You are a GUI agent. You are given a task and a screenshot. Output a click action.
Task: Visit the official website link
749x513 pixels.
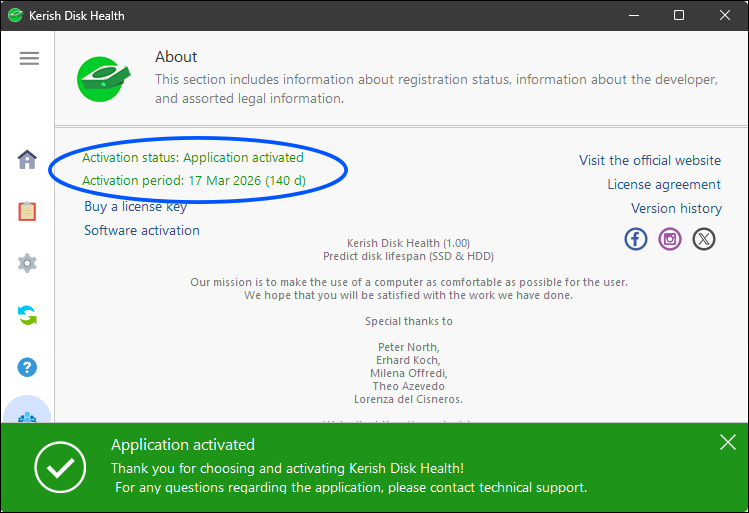click(x=650, y=160)
